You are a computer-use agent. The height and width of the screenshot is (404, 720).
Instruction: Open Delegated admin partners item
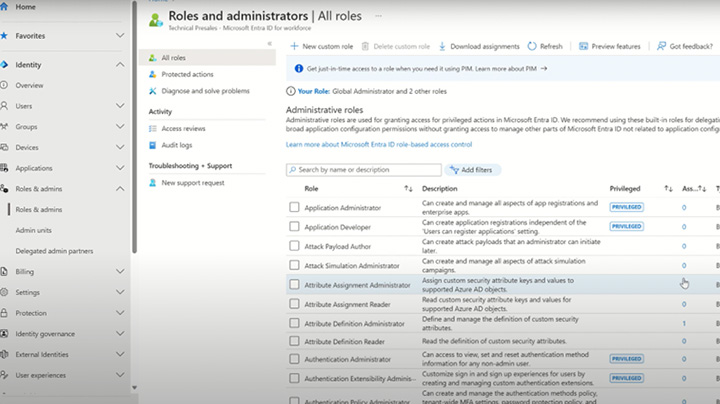pyautogui.click(x=54, y=251)
